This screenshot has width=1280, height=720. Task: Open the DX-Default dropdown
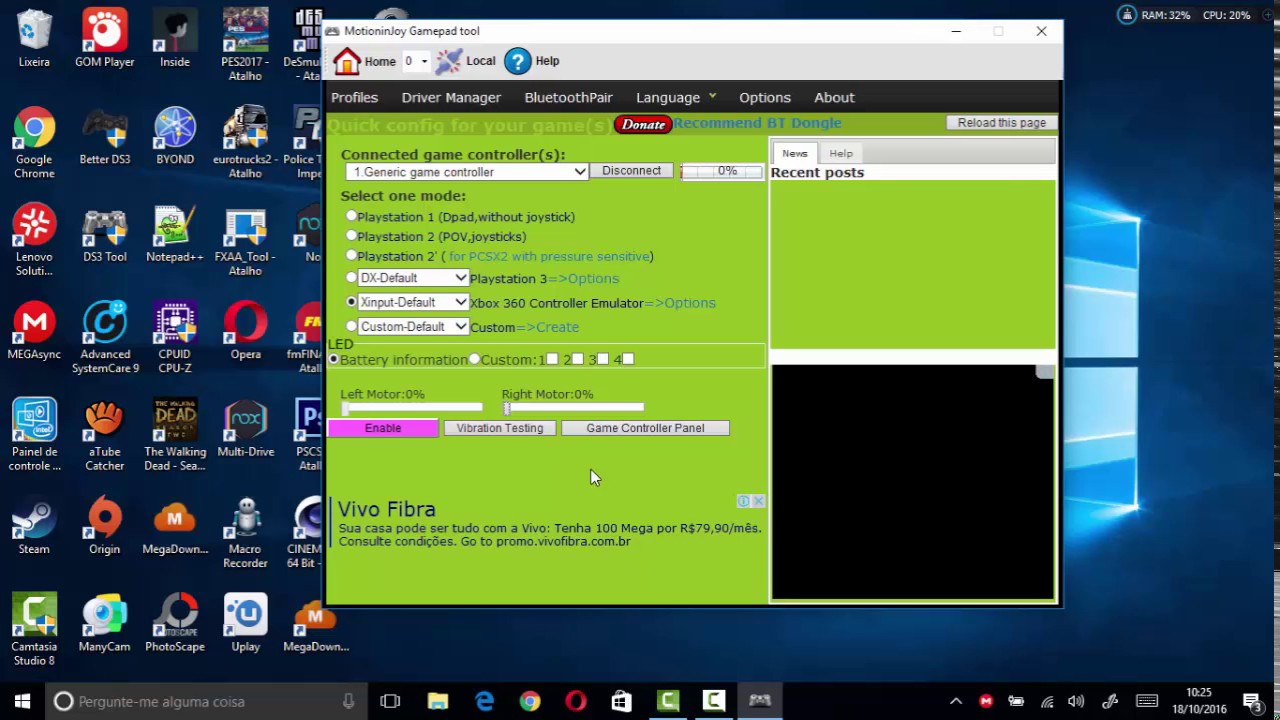pyautogui.click(x=413, y=278)
